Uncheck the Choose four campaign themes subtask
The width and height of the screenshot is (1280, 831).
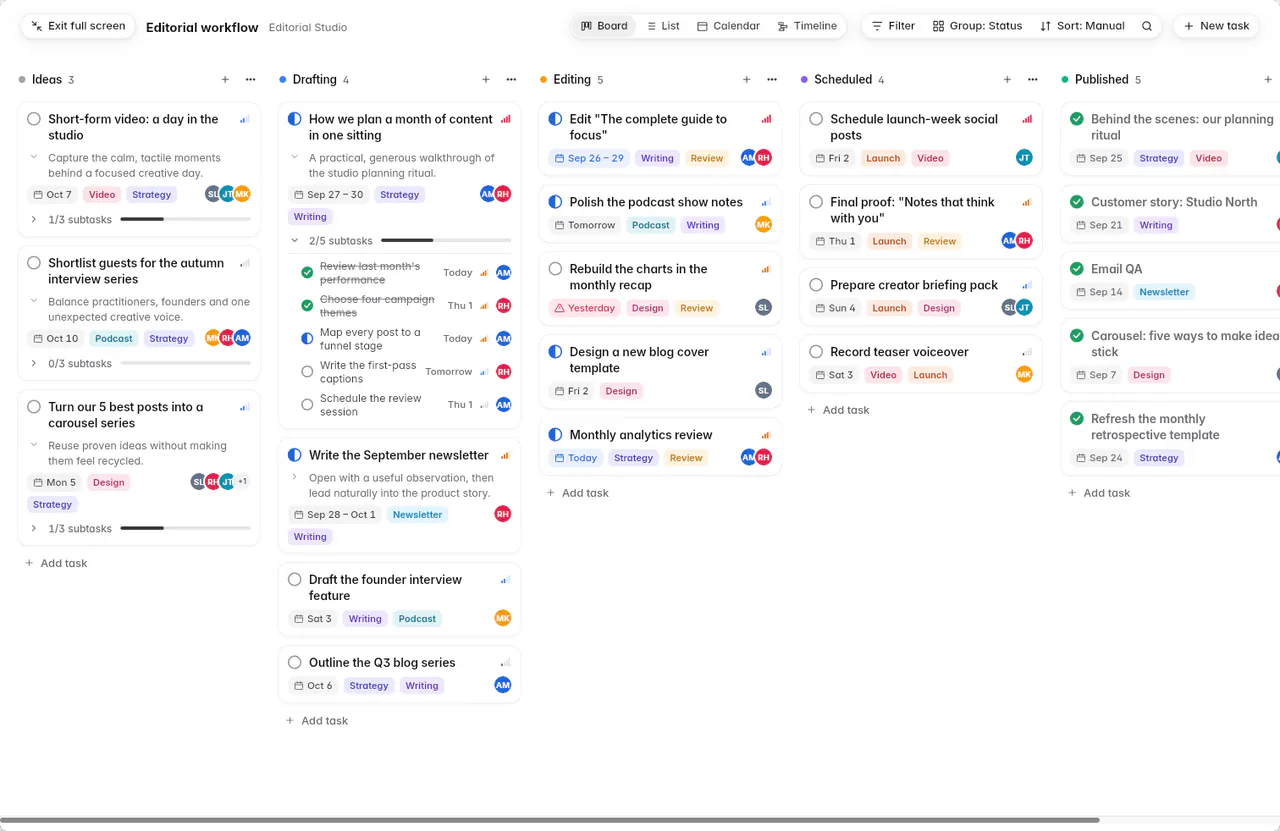tap(307, 305)
